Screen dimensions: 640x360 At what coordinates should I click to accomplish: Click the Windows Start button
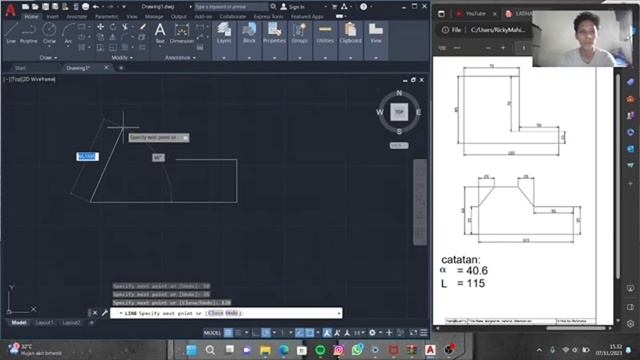coord(191,350)
